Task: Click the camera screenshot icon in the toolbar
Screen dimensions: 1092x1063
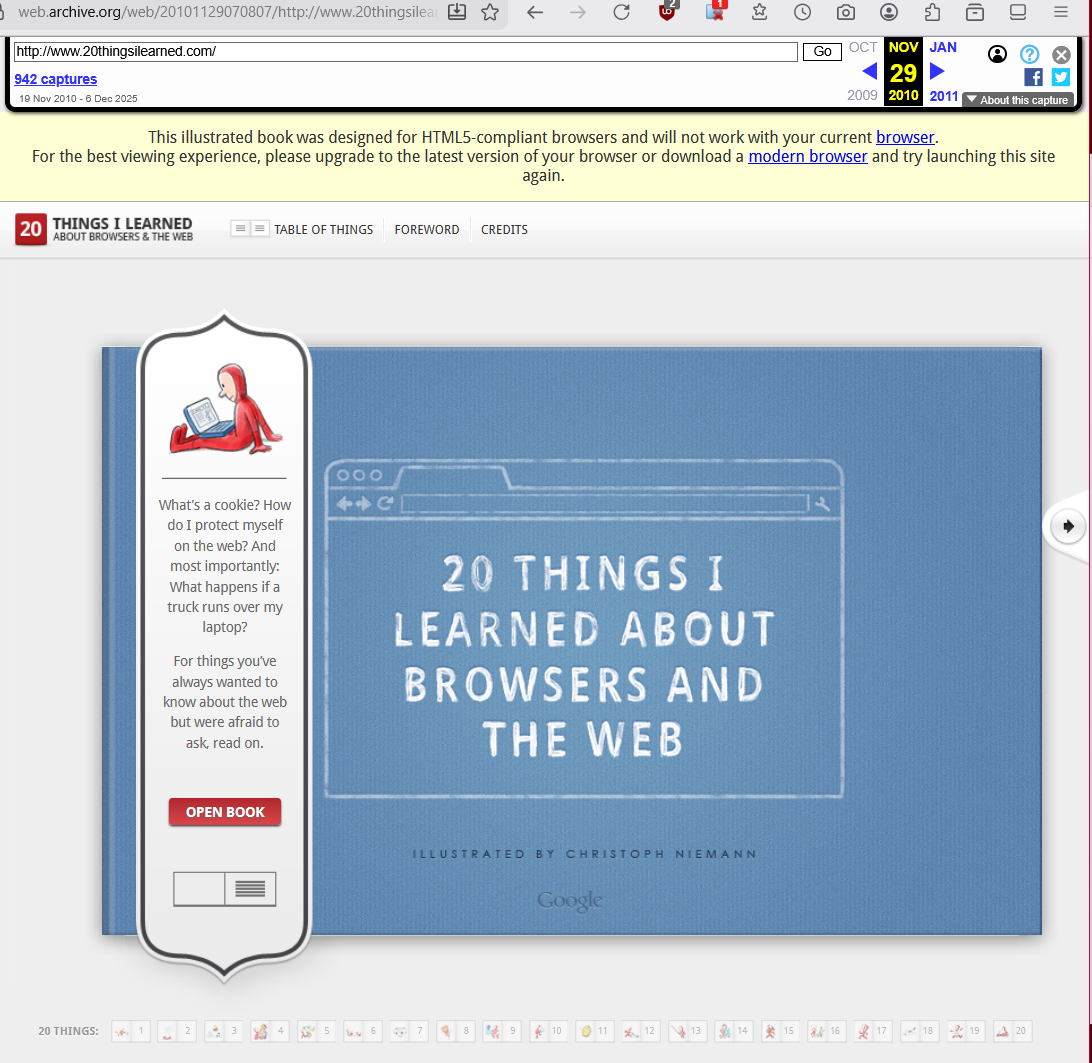Action: tap(845, 14)
